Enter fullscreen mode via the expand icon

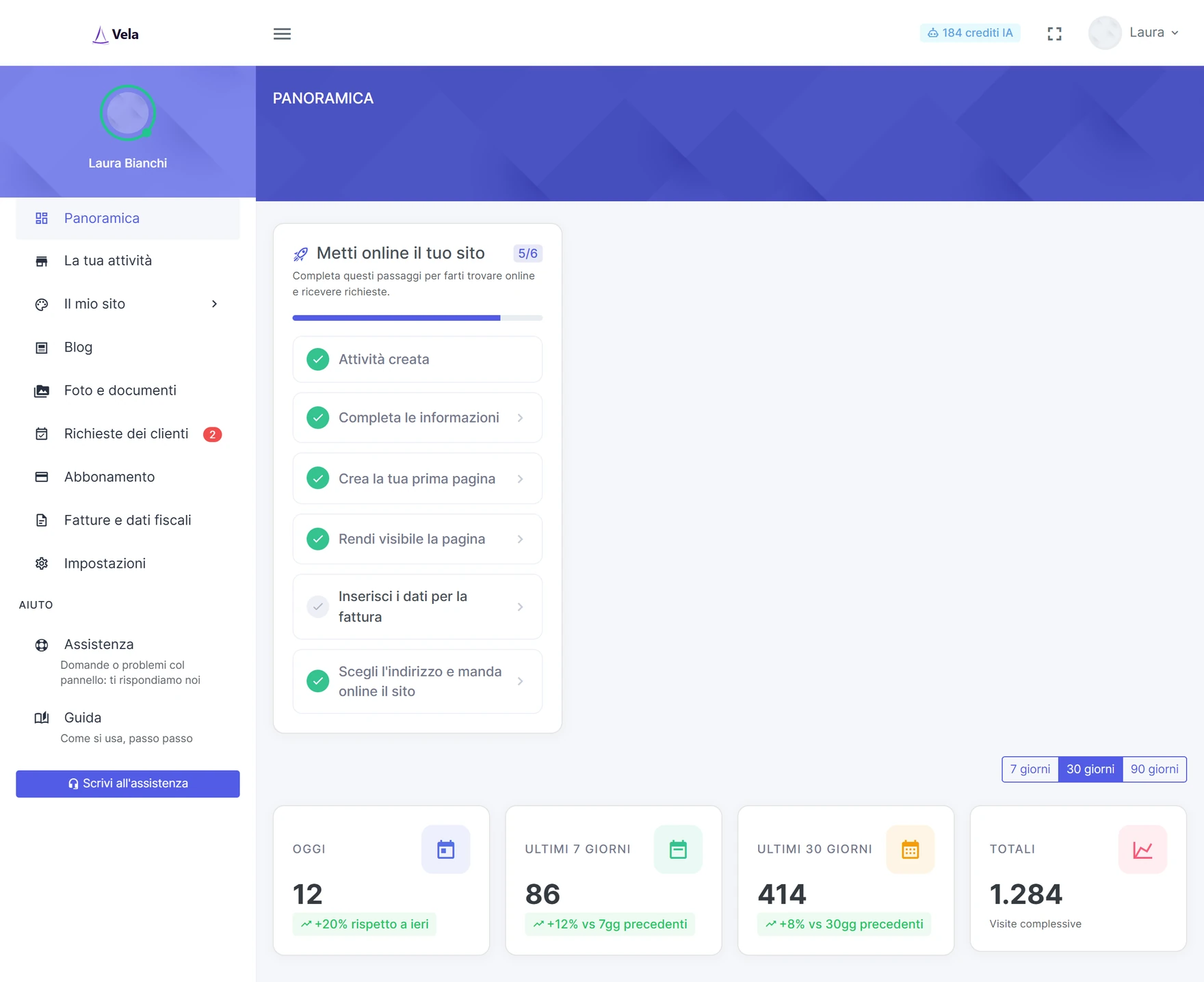tap(1054, 34)
